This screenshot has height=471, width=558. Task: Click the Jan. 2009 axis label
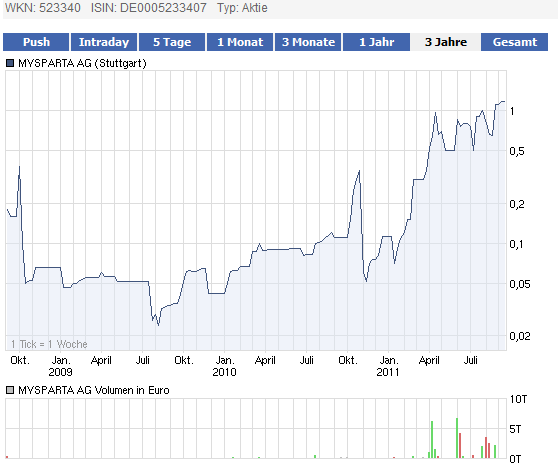coord(60,366)
